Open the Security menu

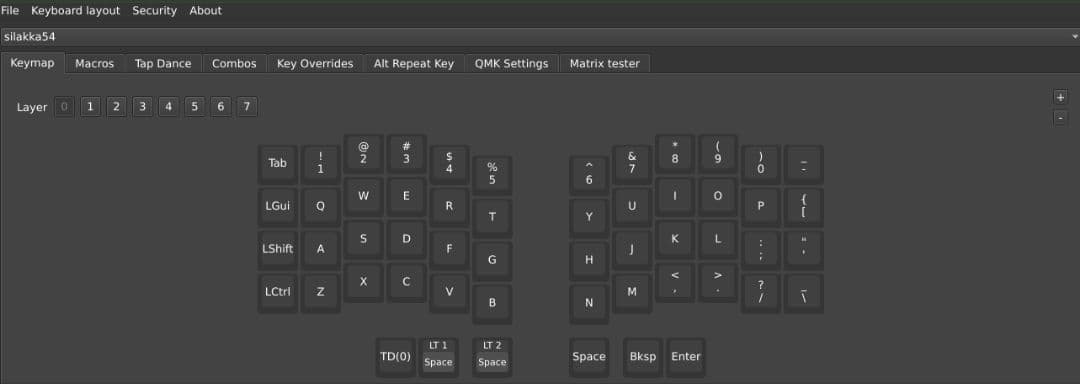[154, 10]
